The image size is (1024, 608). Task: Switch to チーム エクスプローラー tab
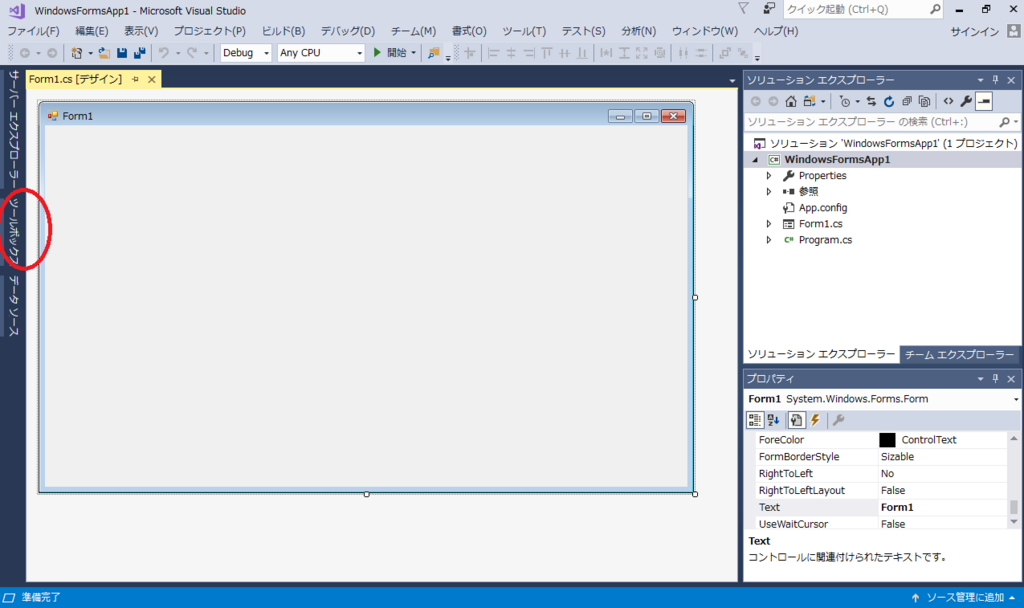(x=959, y=355)
